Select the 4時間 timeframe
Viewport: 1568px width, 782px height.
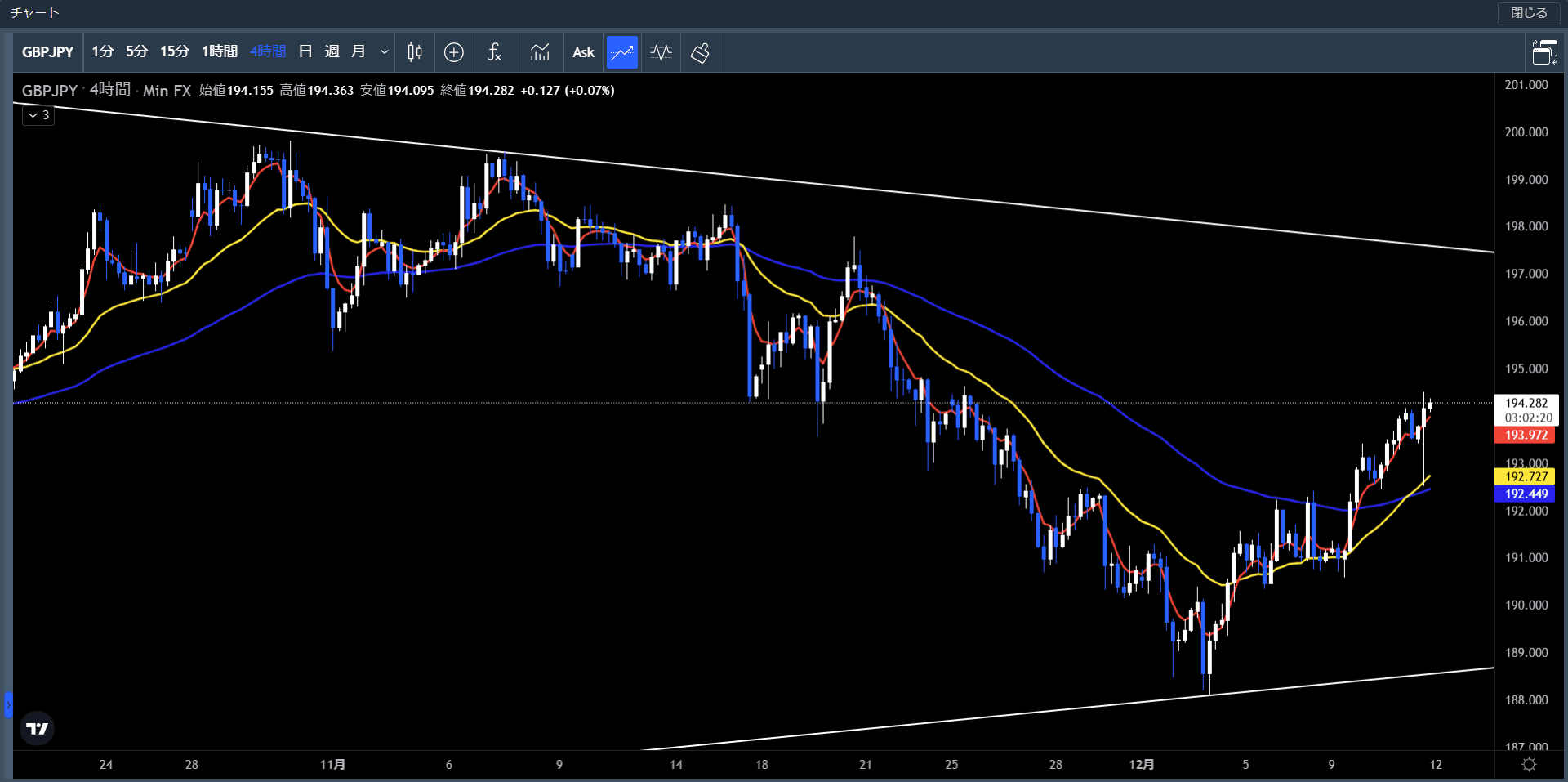268,52
